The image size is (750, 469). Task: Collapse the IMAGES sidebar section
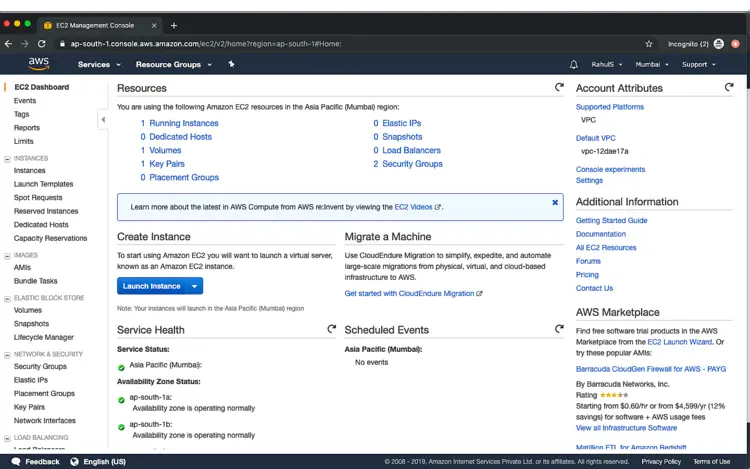pos(7,256)
